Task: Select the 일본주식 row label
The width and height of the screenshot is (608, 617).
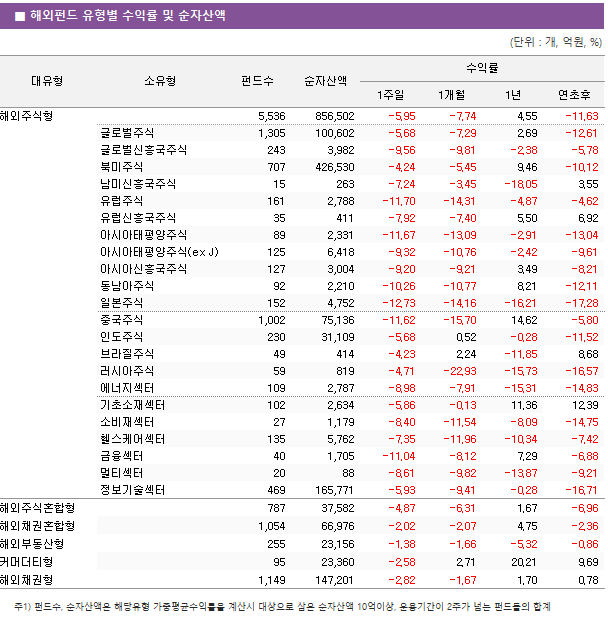Action: [x=121, y=303]
